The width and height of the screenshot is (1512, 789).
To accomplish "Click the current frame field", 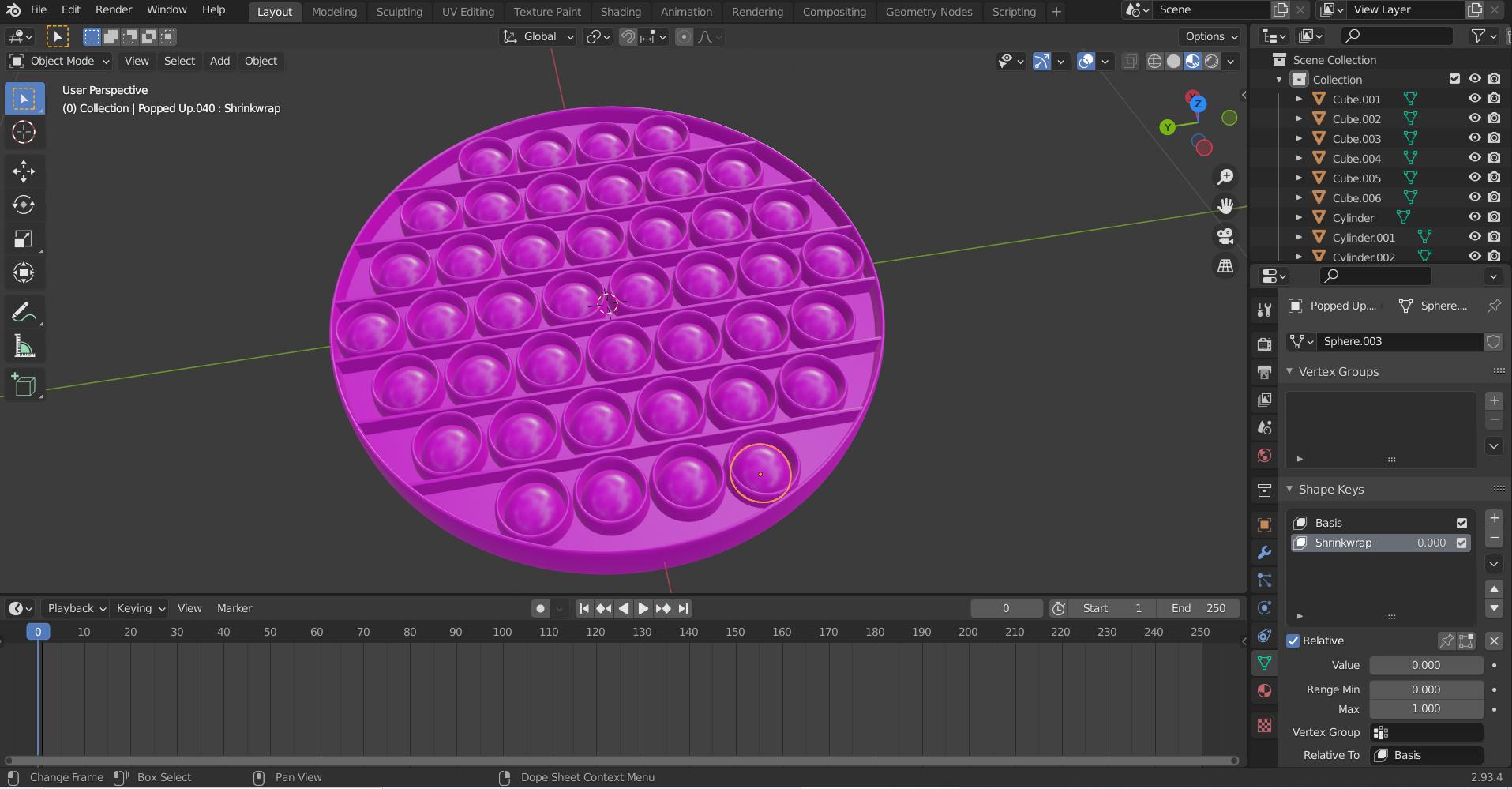I will [1006, 608].
